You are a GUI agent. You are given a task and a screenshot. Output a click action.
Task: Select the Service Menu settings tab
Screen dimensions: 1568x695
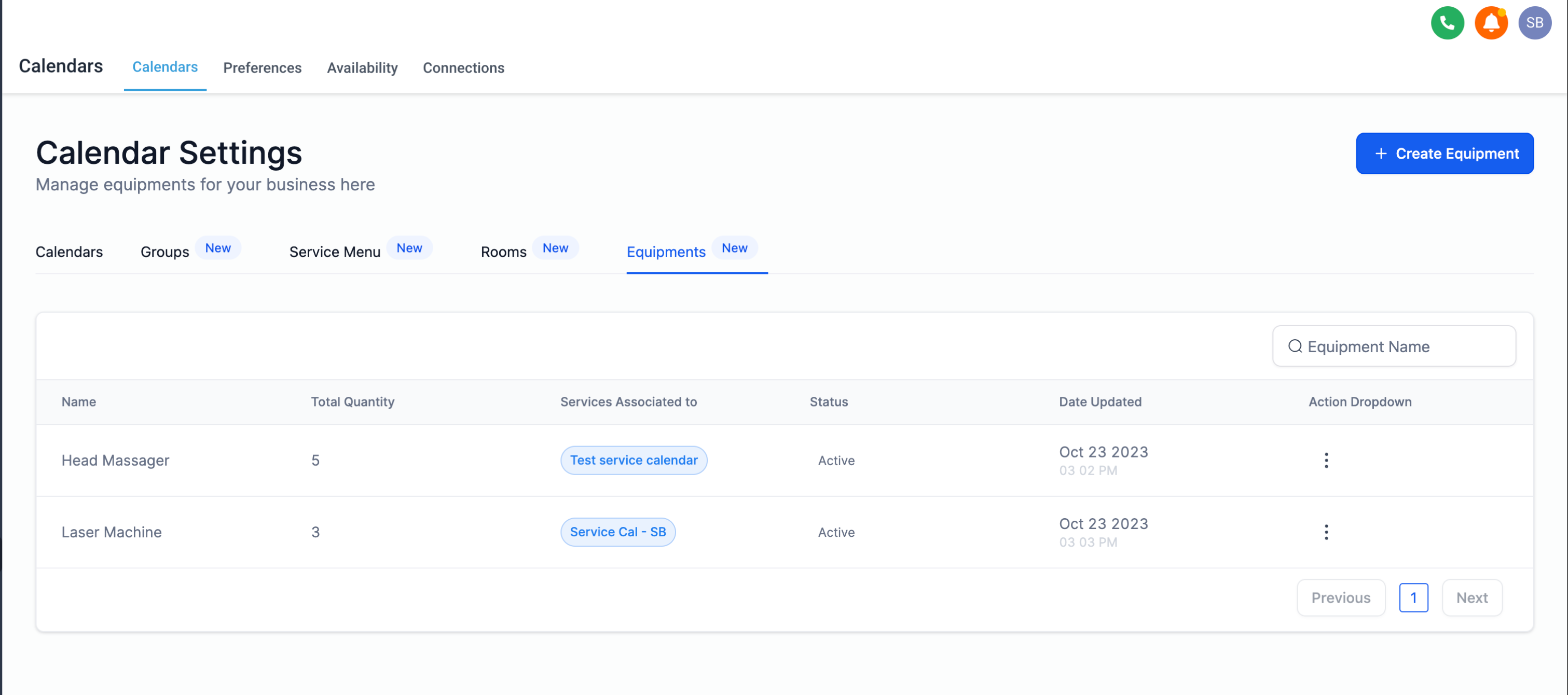pyautogui.click(x=335, y=252)
